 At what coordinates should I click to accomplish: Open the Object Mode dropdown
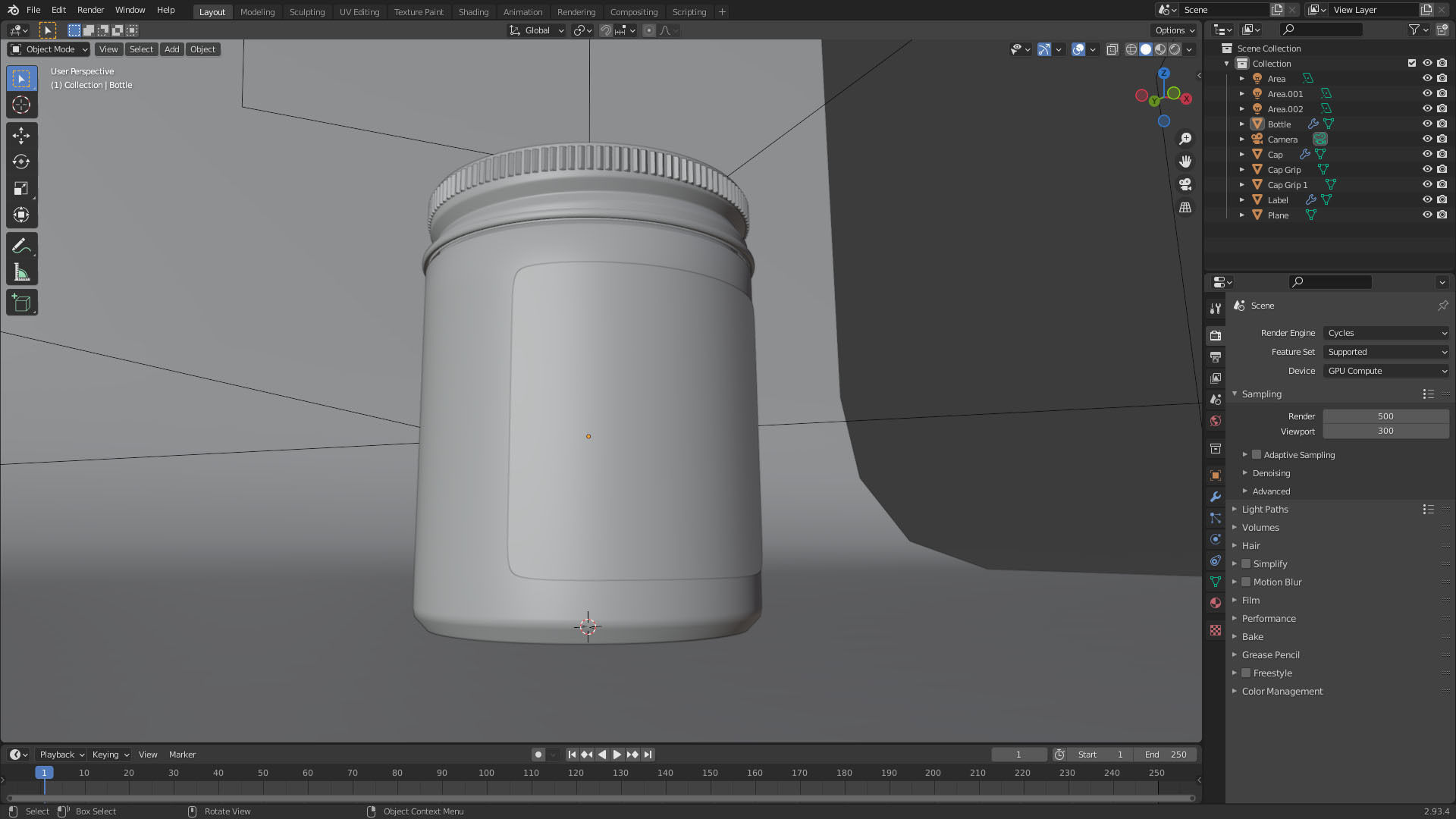coord(49,49)
